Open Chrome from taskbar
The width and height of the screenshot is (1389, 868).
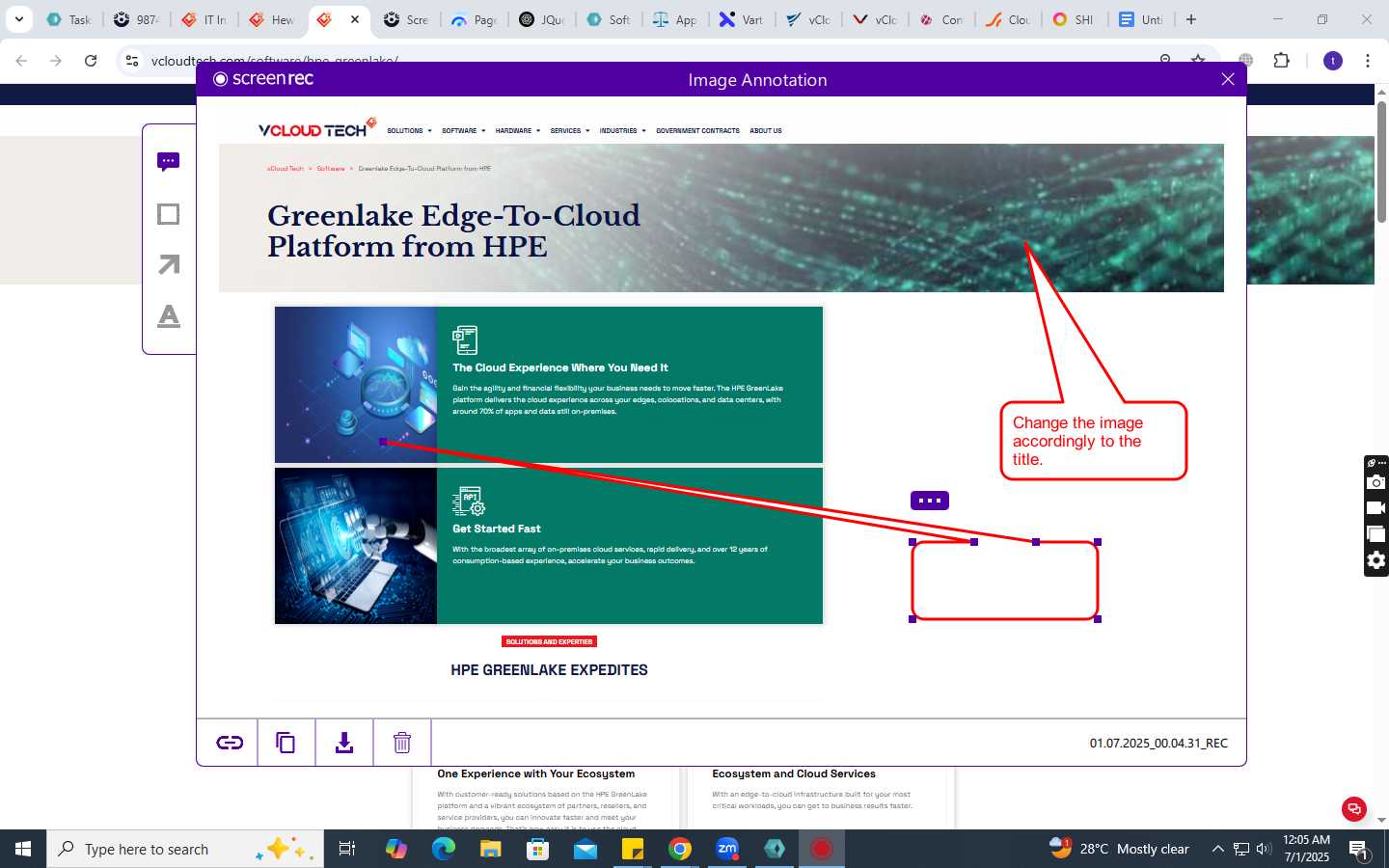(x=680, y=849)
